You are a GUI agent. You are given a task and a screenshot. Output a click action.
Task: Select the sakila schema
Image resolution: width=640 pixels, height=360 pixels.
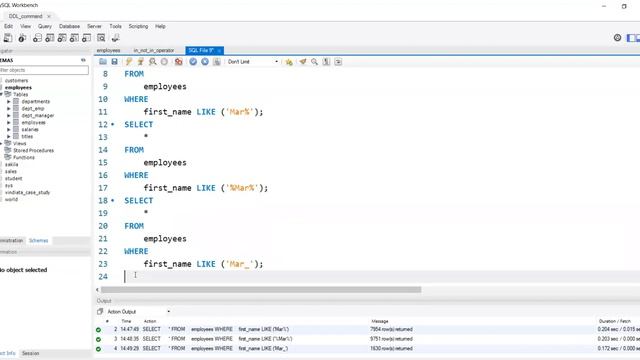(x=11, y=164)
